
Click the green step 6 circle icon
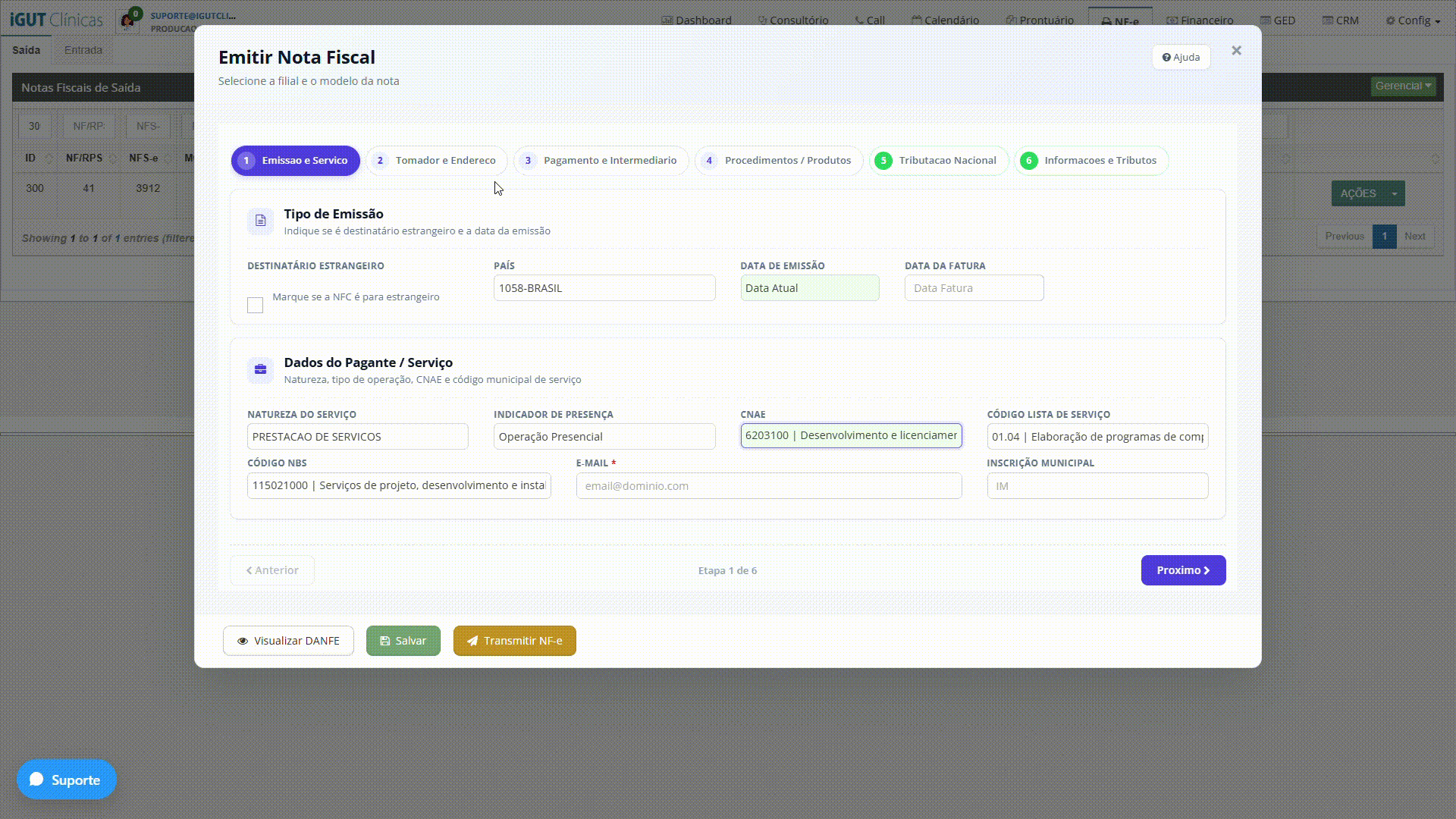[x=1029, y=161]
